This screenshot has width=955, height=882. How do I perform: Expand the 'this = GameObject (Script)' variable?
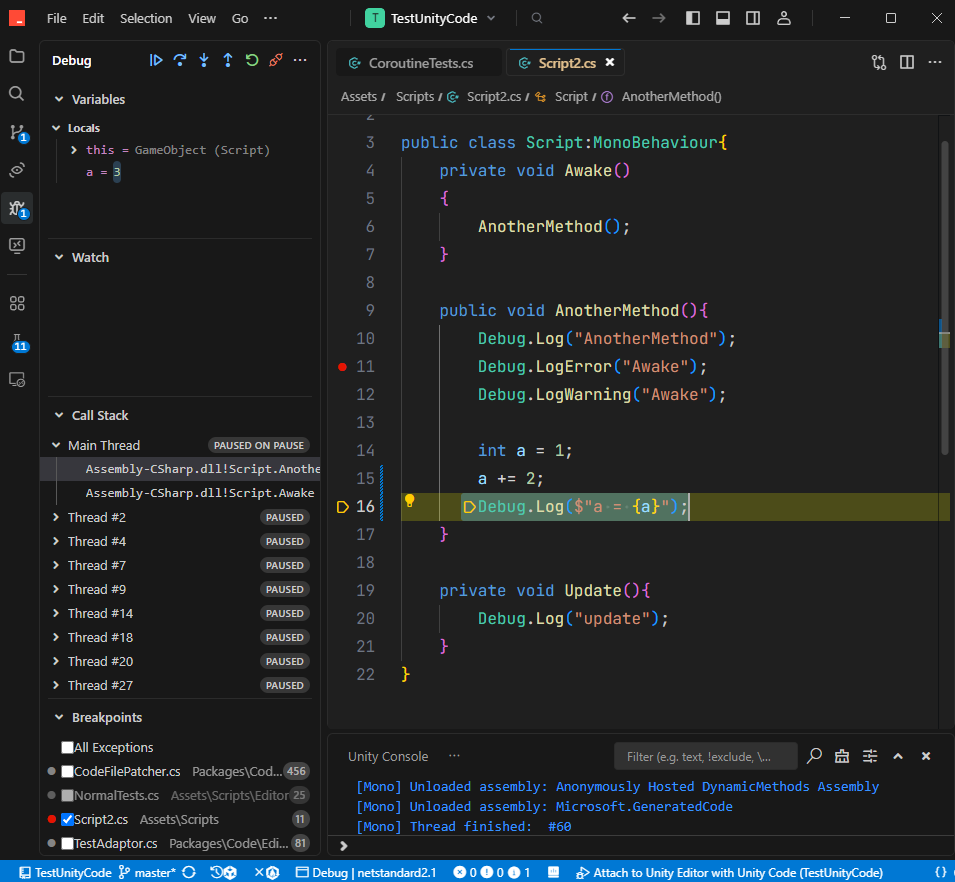[x=73, y=150]
